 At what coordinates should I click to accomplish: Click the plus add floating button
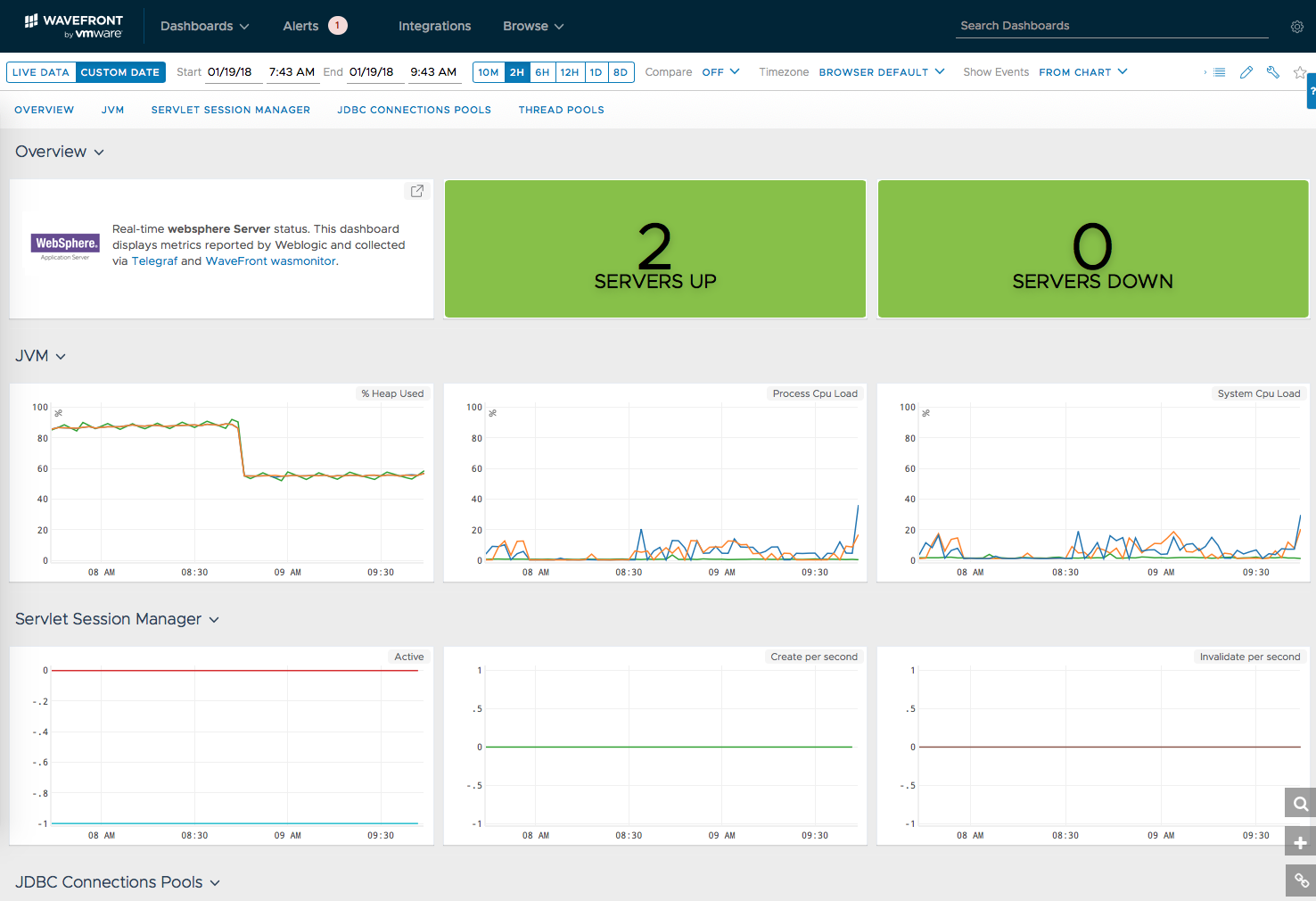pyautogui.click(x=1300, y=842)
